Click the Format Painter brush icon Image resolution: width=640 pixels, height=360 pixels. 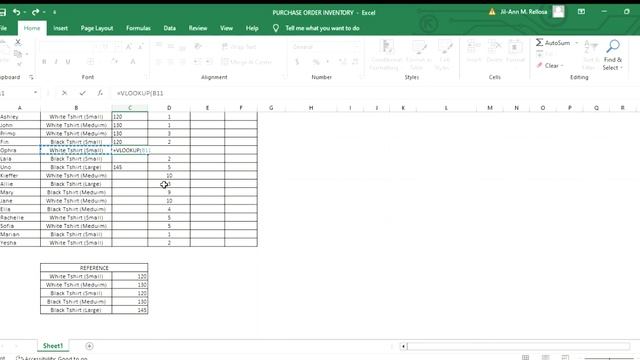(x=19, y=64)
